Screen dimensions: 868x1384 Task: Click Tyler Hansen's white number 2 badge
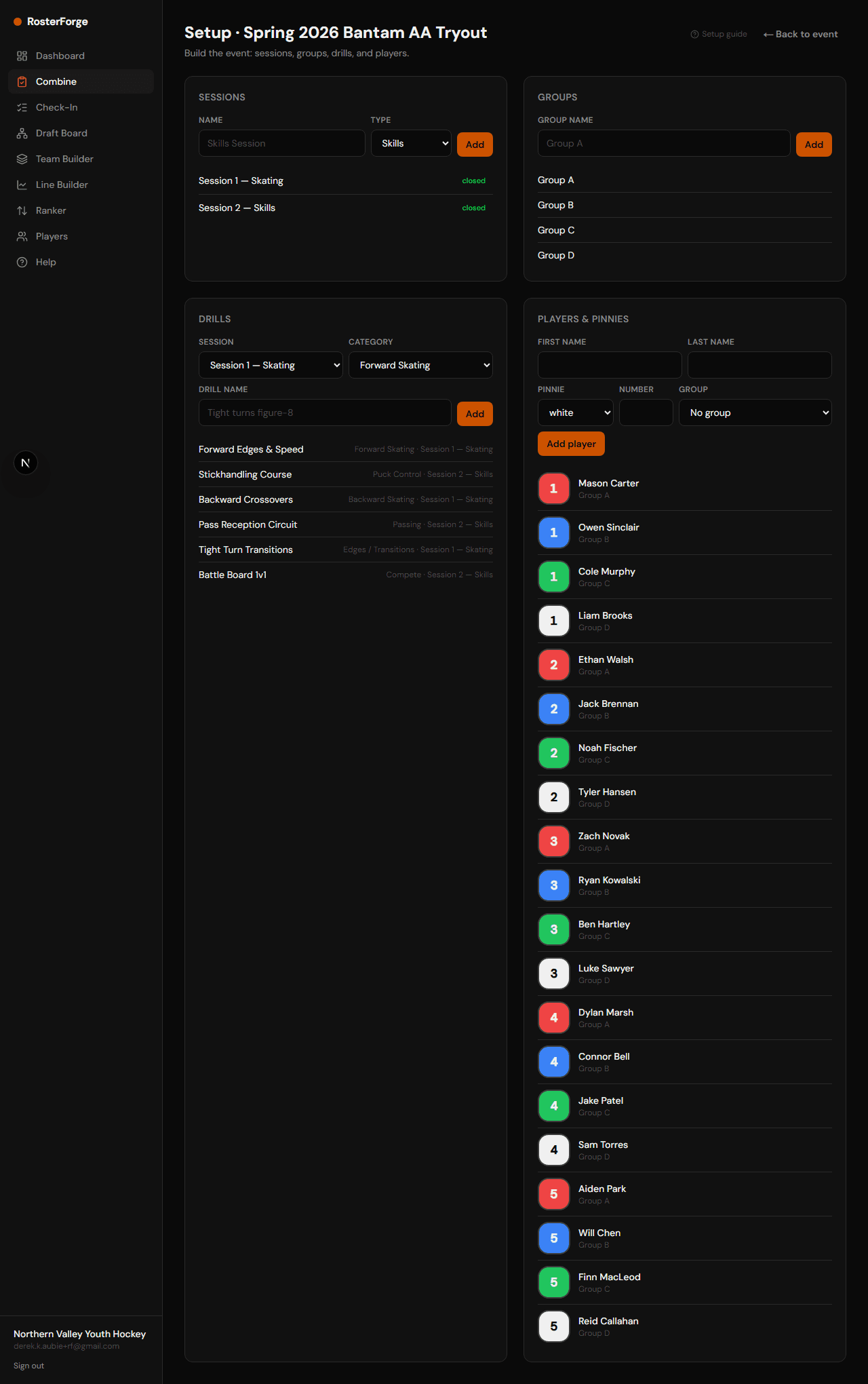point(554,797)
